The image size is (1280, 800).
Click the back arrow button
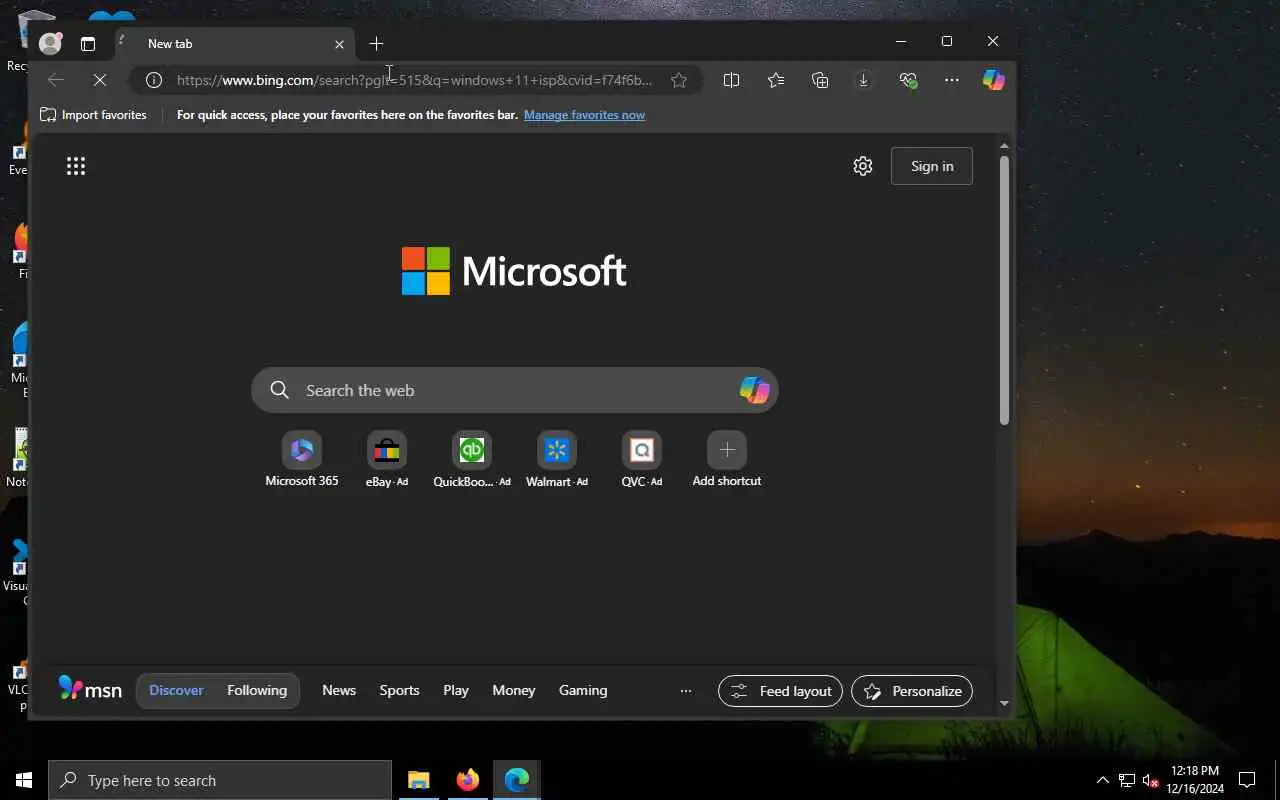pos(56,80)
